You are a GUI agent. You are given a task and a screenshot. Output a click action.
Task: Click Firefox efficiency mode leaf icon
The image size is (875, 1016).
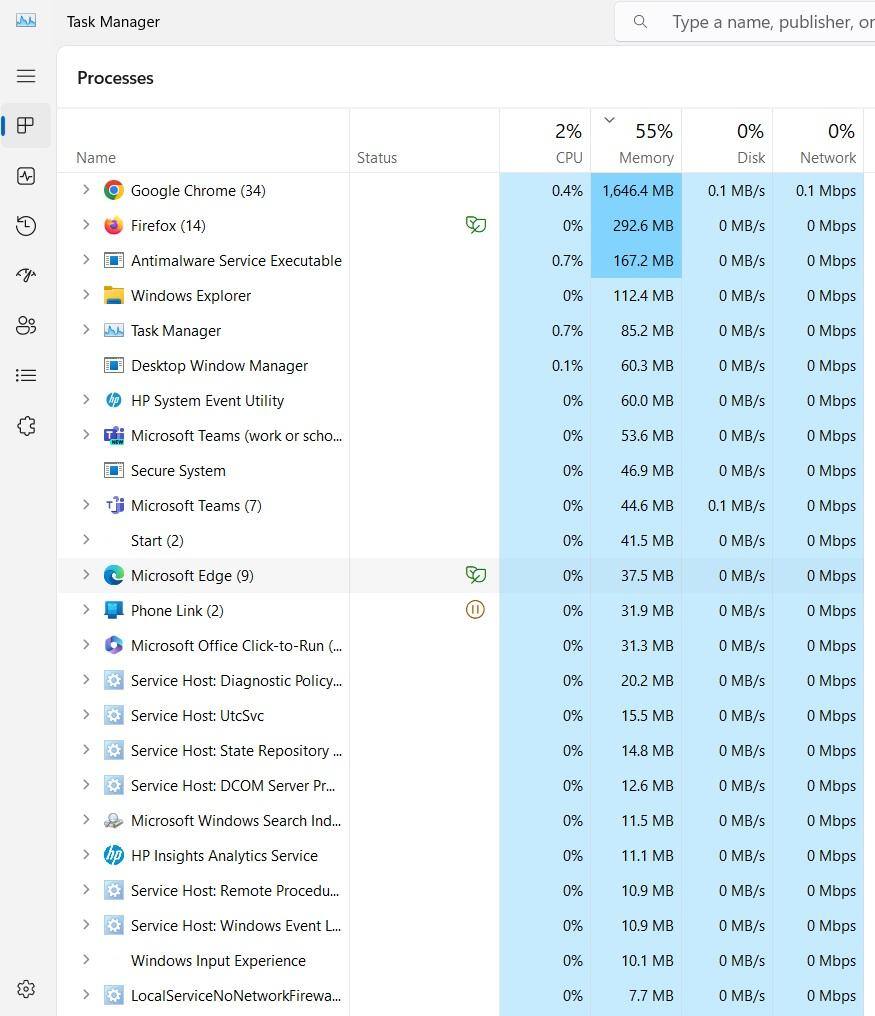coord(476,225)
